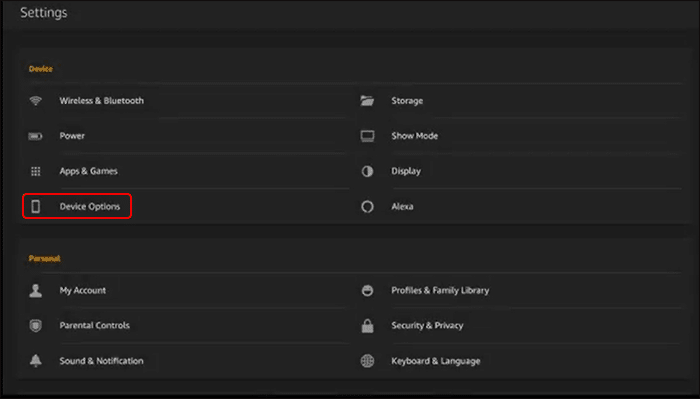The image size is (700, 399).
Task: Open Apps & Games settings
Action: [x=88, y=171]
